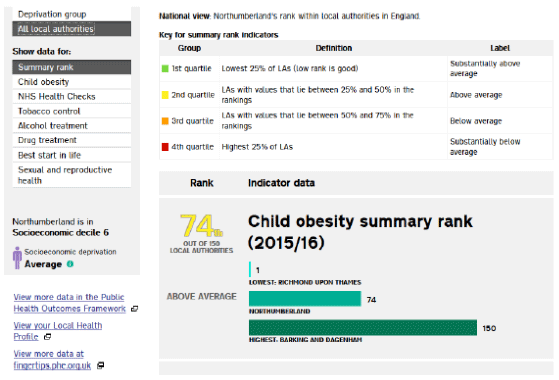Open View more data at fingertips.phe.org.uk link

pos(52,359)
